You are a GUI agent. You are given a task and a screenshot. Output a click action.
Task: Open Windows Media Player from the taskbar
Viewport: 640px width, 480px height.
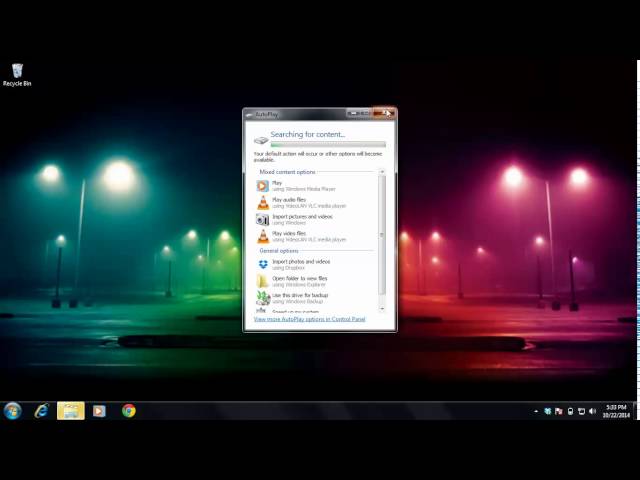(99, 411)
